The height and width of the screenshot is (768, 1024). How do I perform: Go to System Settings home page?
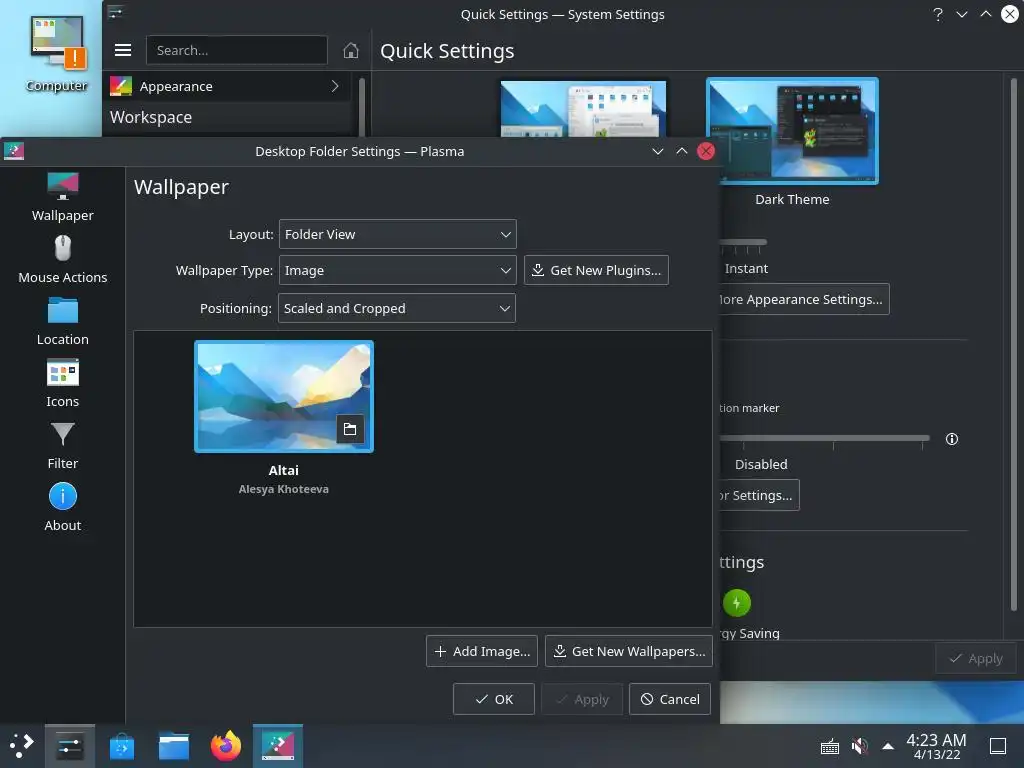pos(351,50)
